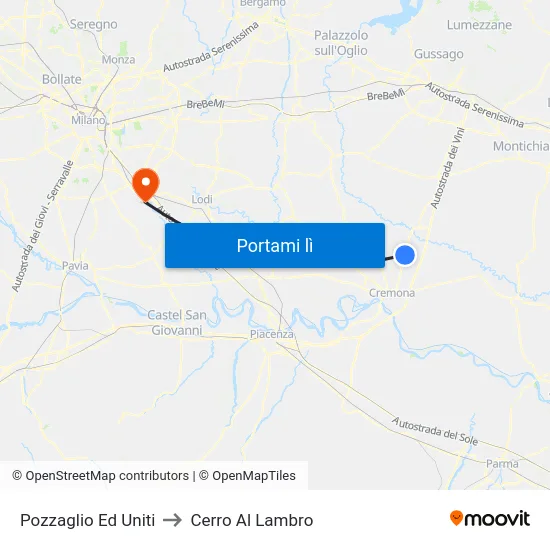Image resolution: width=550 pixels, height=550 pixels.
Task: Click the Castel San Giovanni label
Action: point(177,322)
